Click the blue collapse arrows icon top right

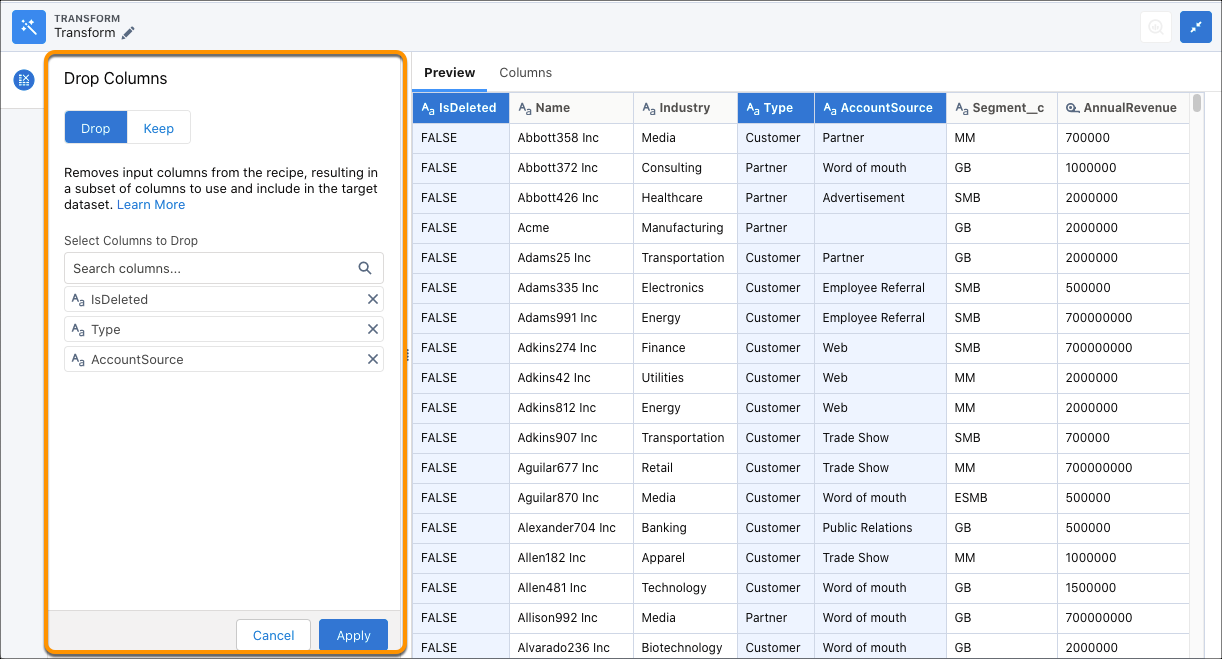tap(1196, 27)
